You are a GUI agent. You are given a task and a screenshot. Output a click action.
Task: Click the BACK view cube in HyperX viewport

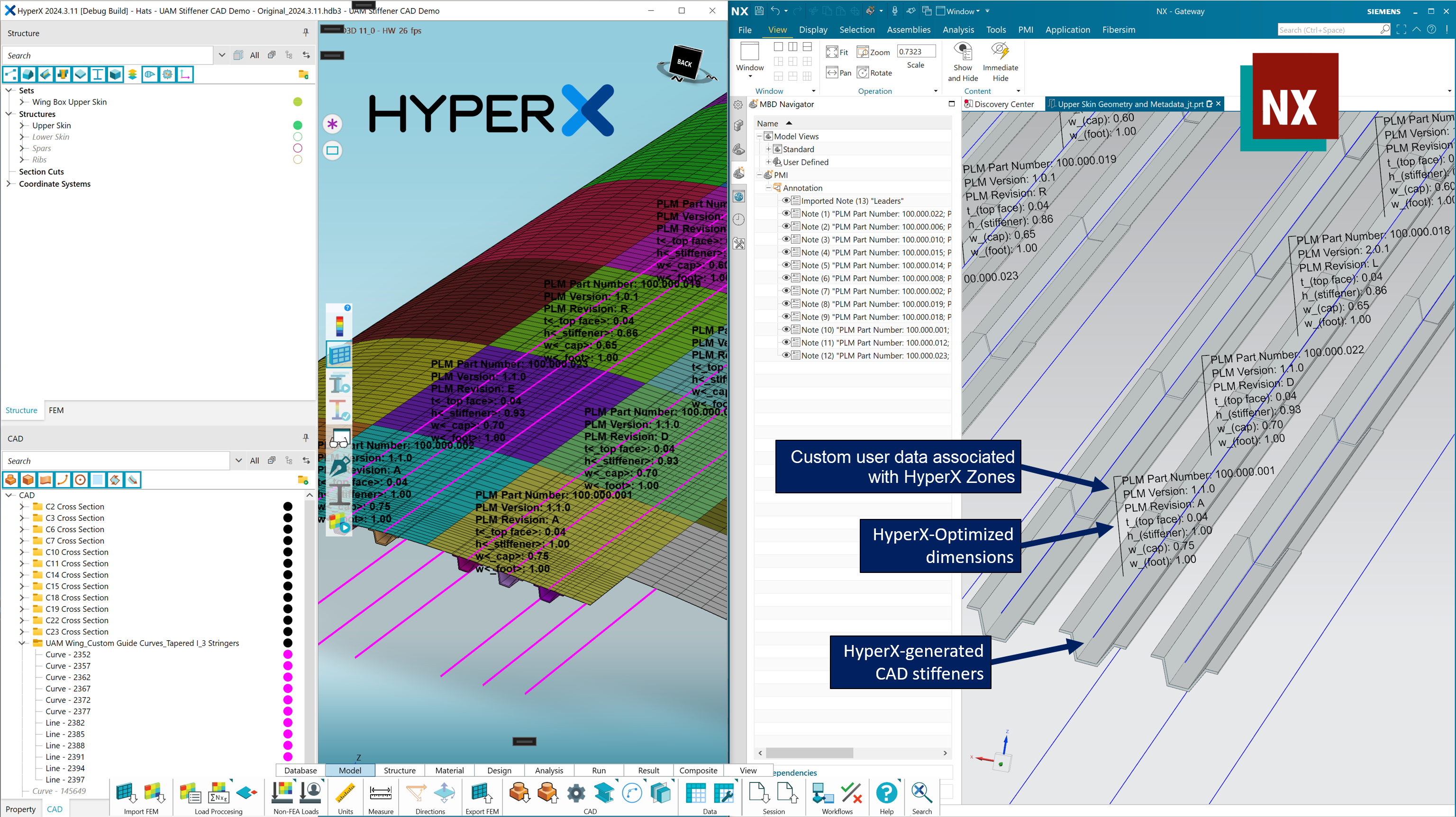click(684, 64)
